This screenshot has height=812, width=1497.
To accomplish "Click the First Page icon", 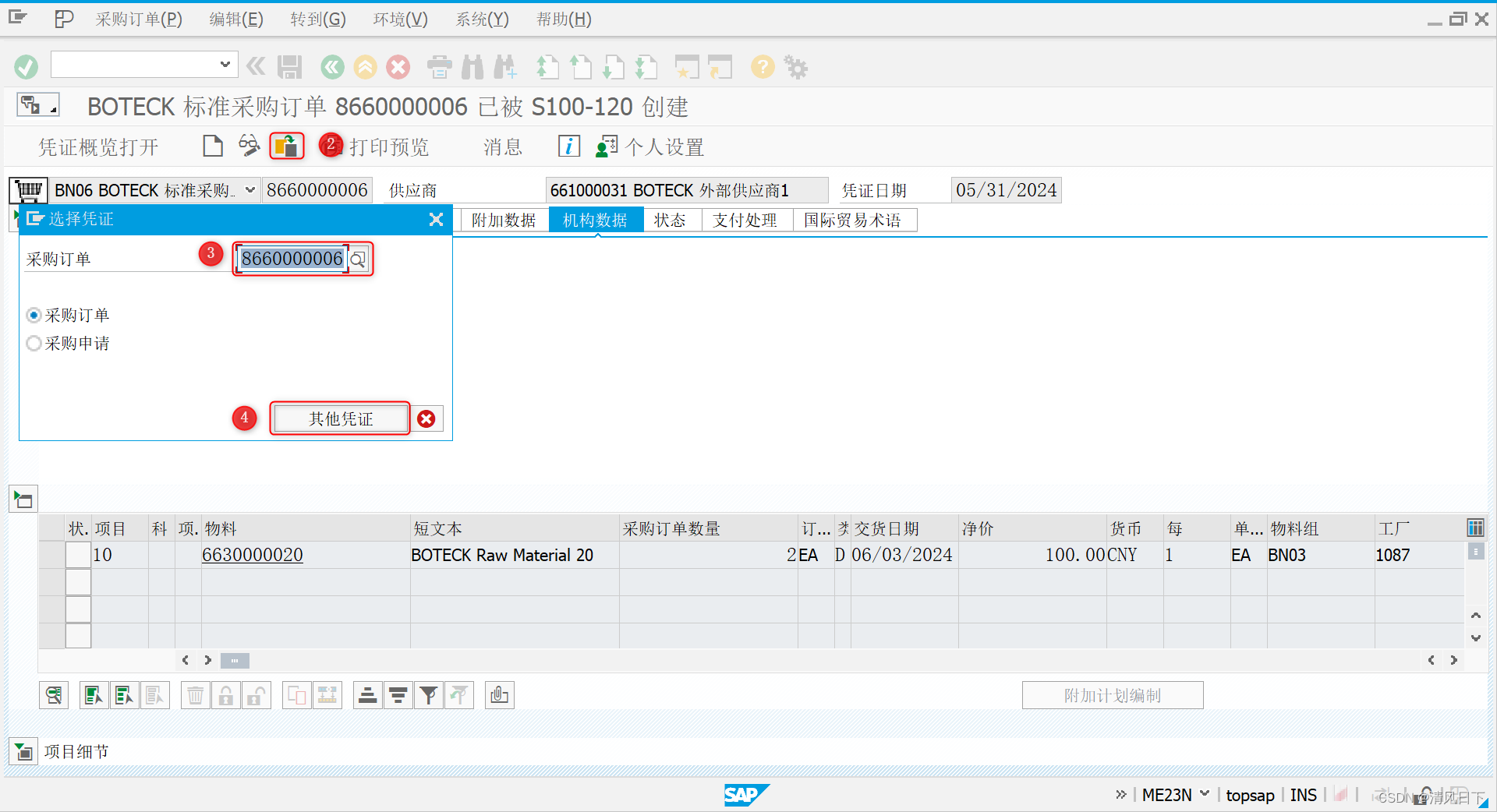I will [547, 67].
